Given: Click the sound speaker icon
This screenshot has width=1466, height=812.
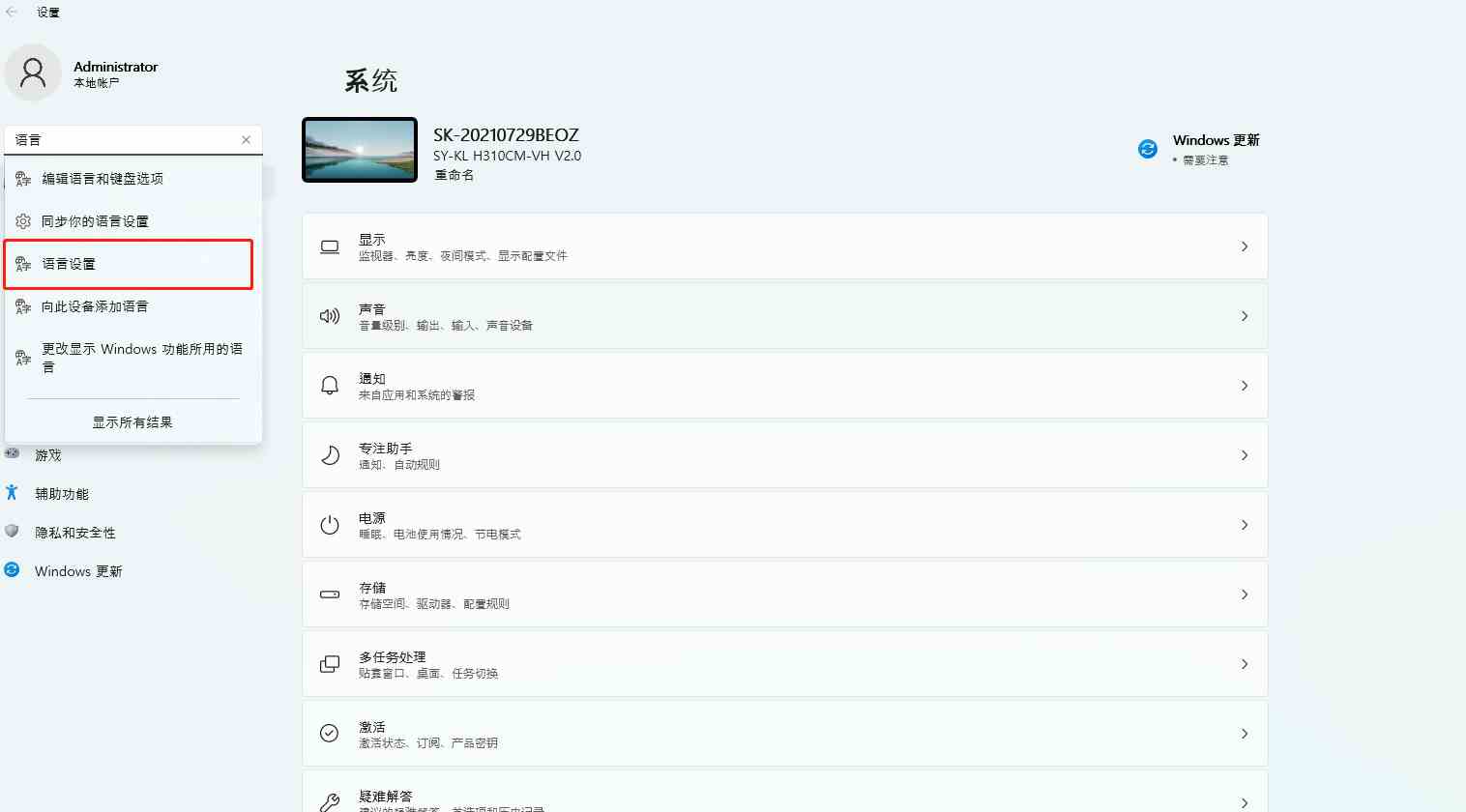Looking at the screenshot, I should (x=330, y=316).
